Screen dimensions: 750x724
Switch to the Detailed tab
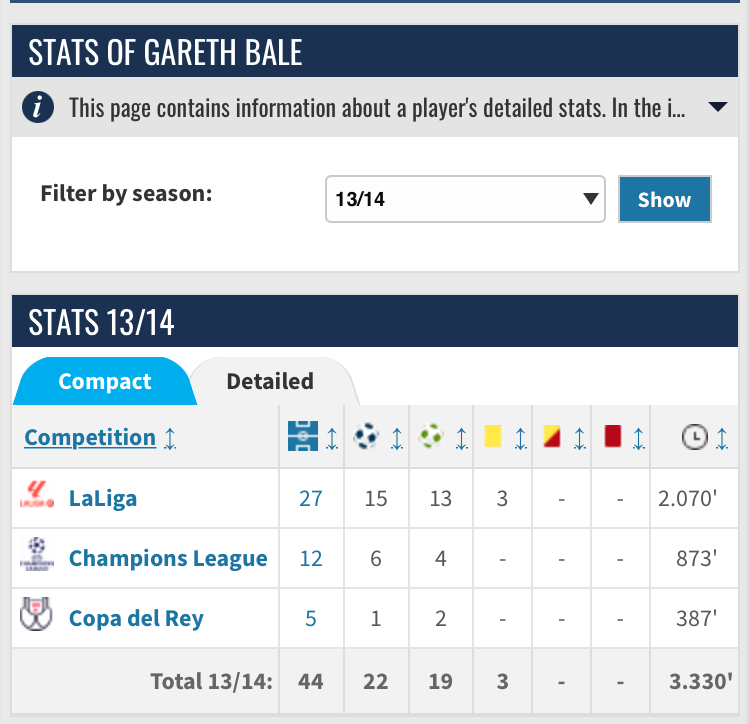tap(270, 381)
